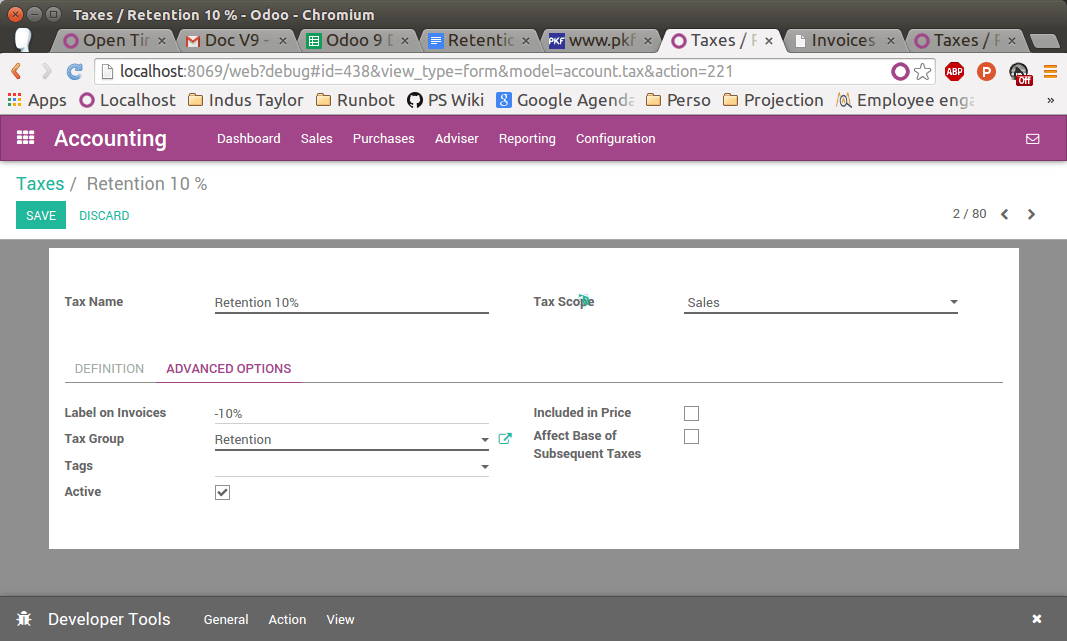The image size is (1067, 641).
Task: Open messaging via the envelope icon
Action: [1033, 139]
